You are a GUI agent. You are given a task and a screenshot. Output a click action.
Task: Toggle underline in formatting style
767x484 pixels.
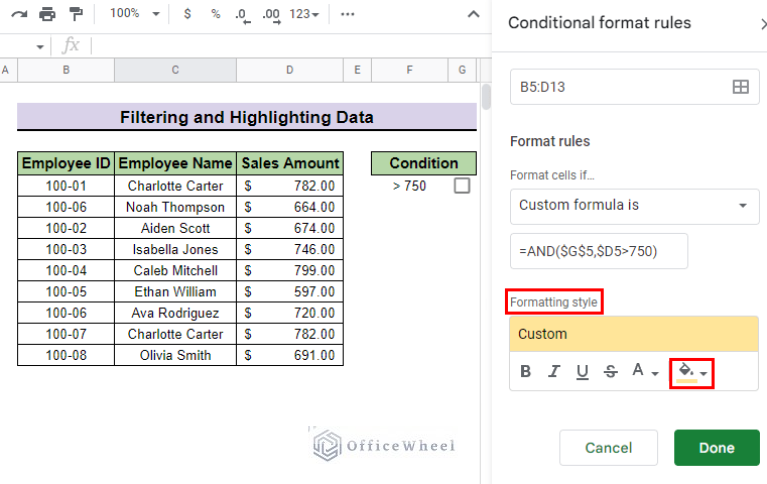(x=582, y=372)
